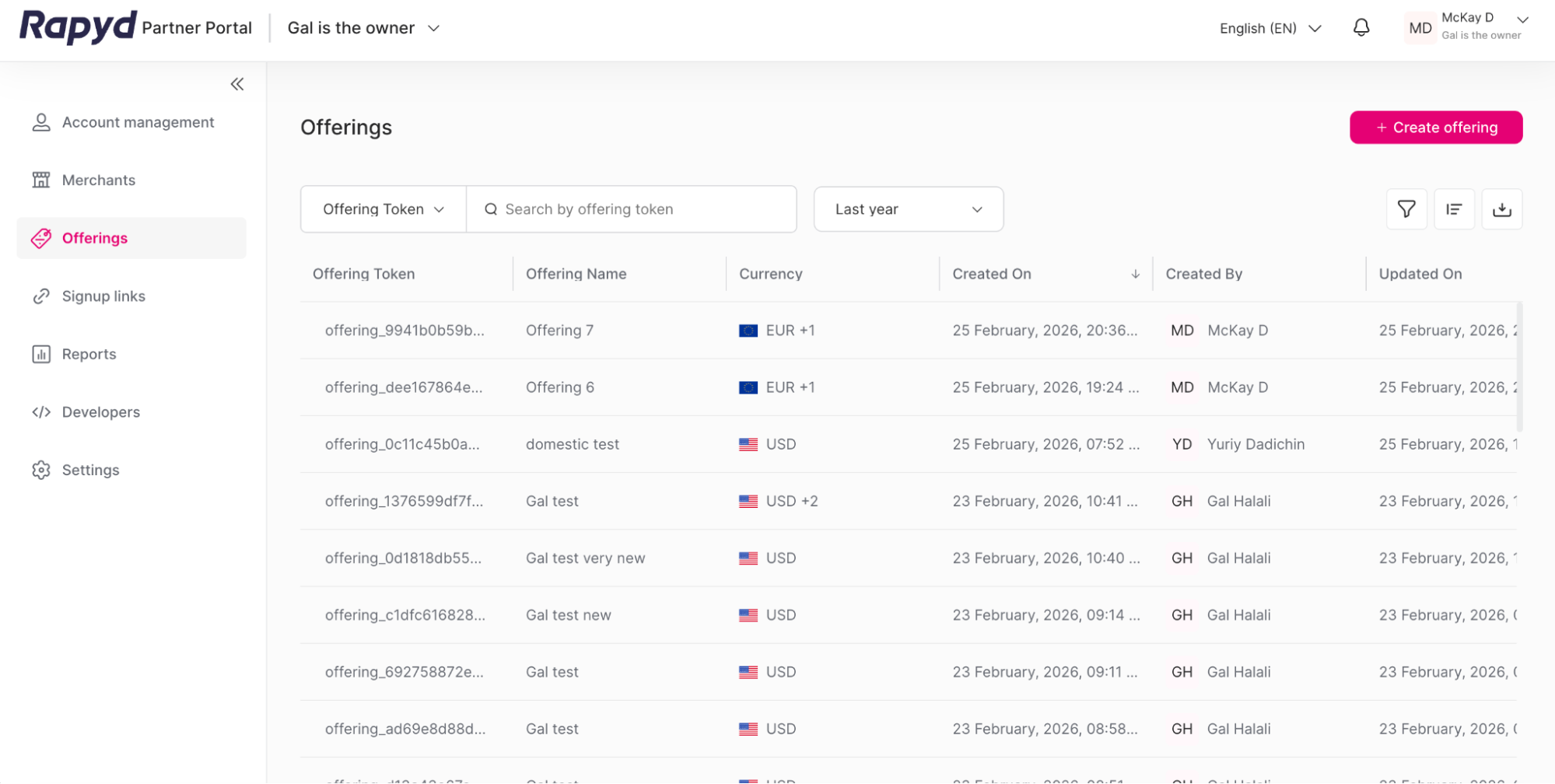Open Signup links page
Image resolution: width=1555 pixels, height=784 pixels.
pyautogui.click(x=103, y=296)
